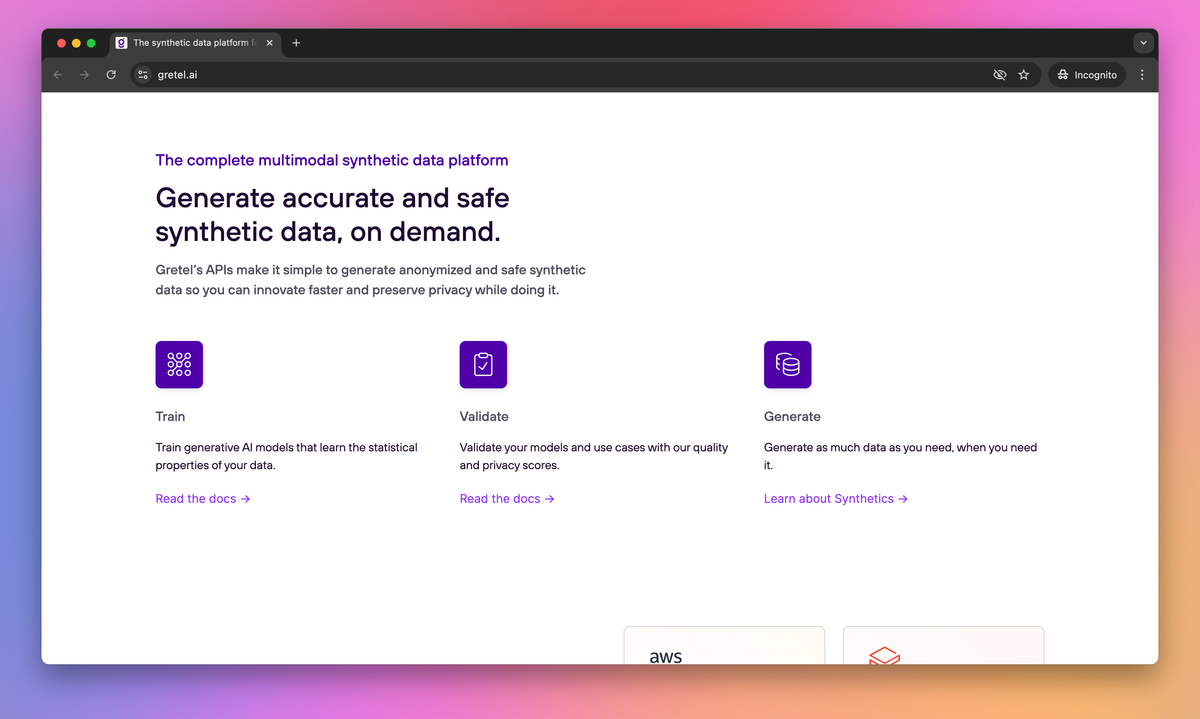Expand the tab search dropdown arrow
Viewport: 1200px width, 719px height.
point(1143,43)
